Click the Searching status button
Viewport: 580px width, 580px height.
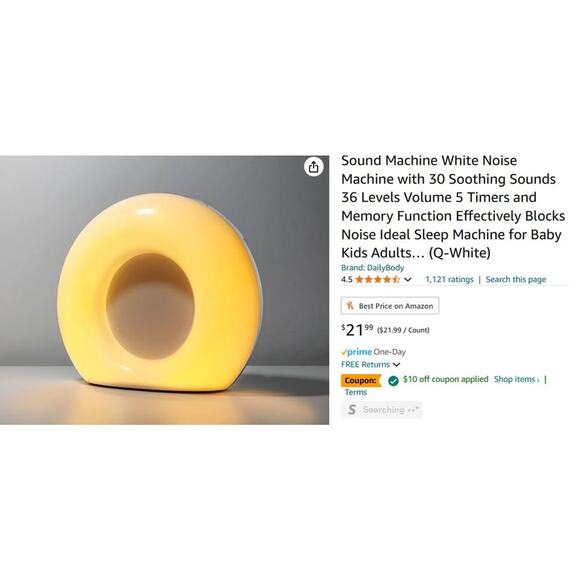[381, 409]
